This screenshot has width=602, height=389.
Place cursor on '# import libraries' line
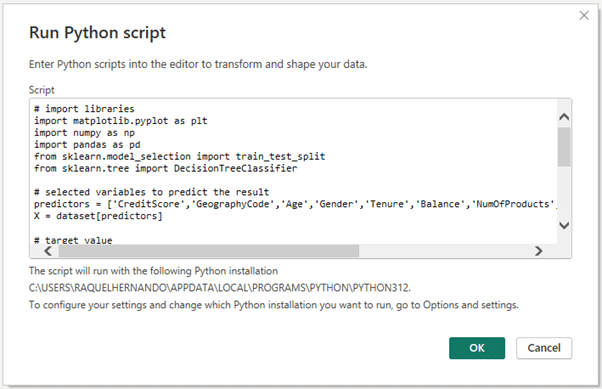(x=84, y=109)
